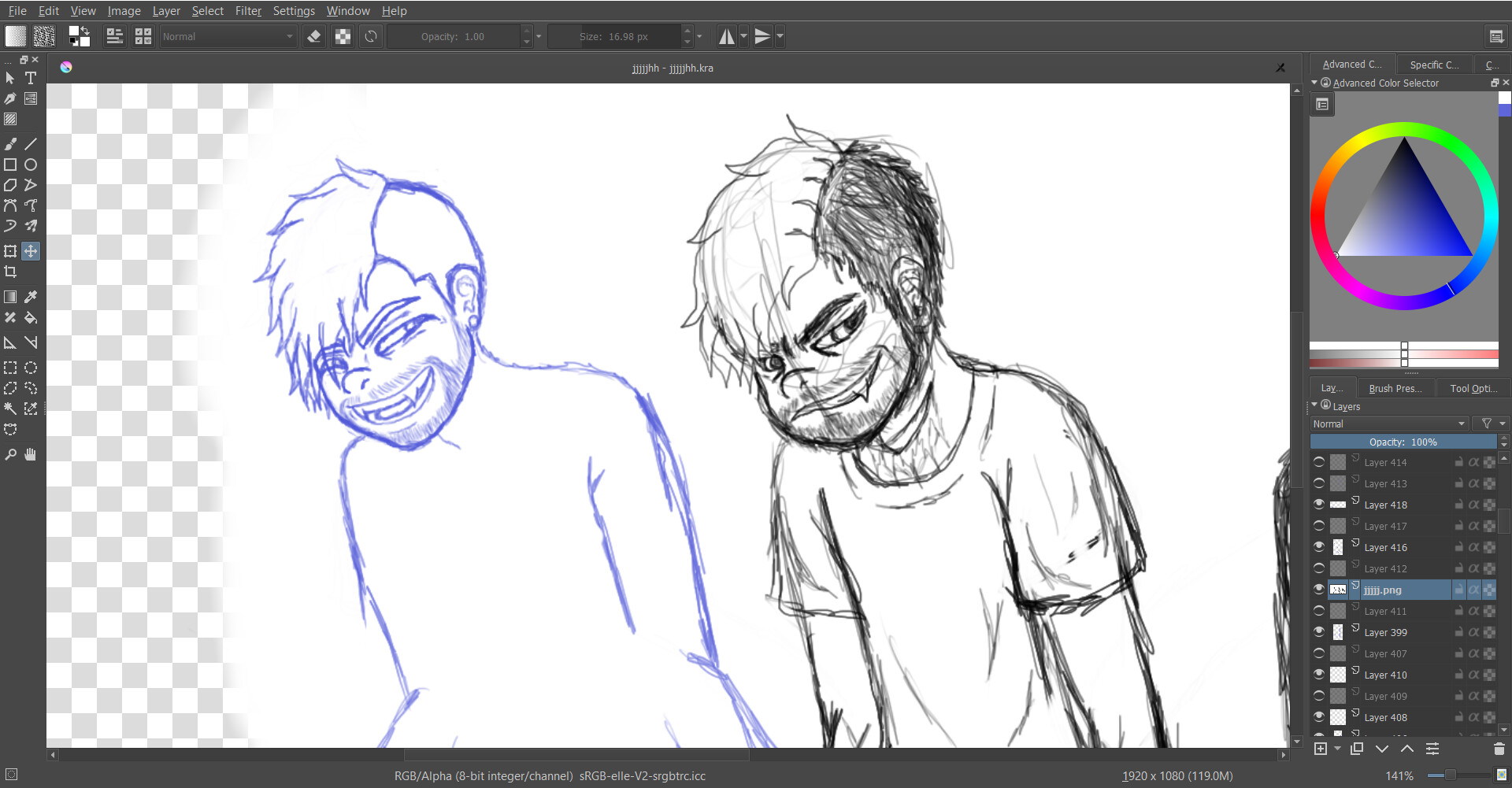This screenshot has height=788, width=1512.
Task: Switch to the Brush Presets tab
Action: 1395,387
